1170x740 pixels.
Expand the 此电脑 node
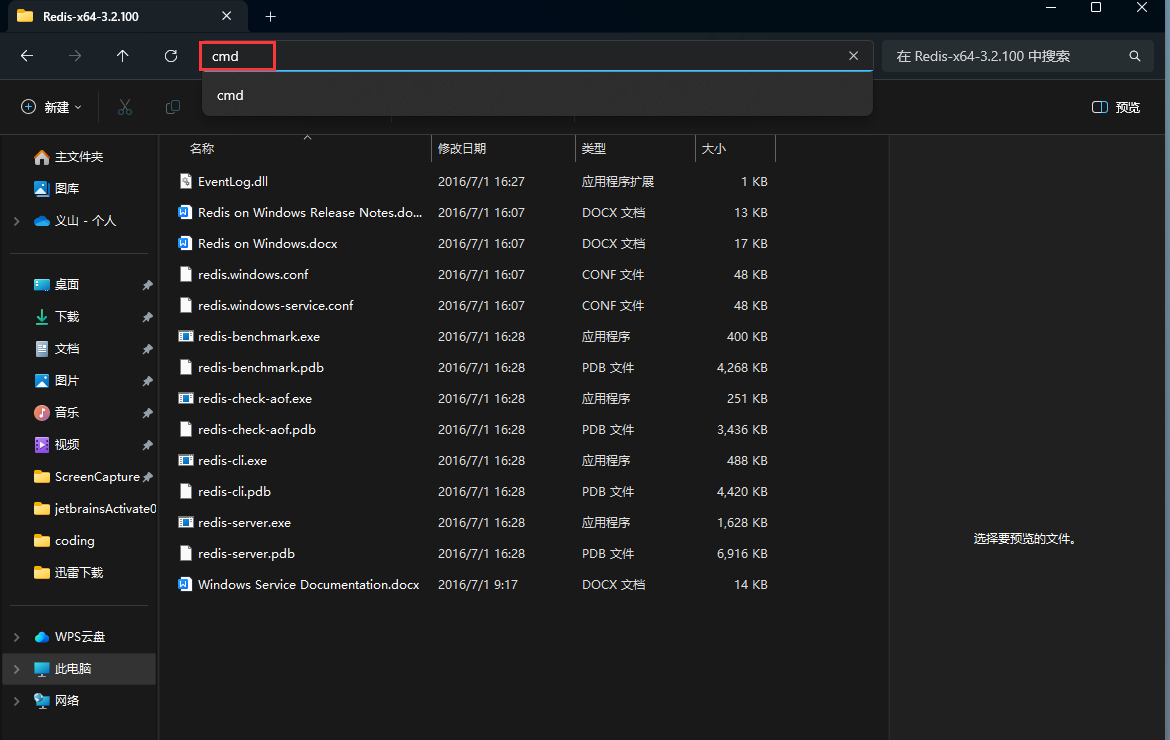16,669
